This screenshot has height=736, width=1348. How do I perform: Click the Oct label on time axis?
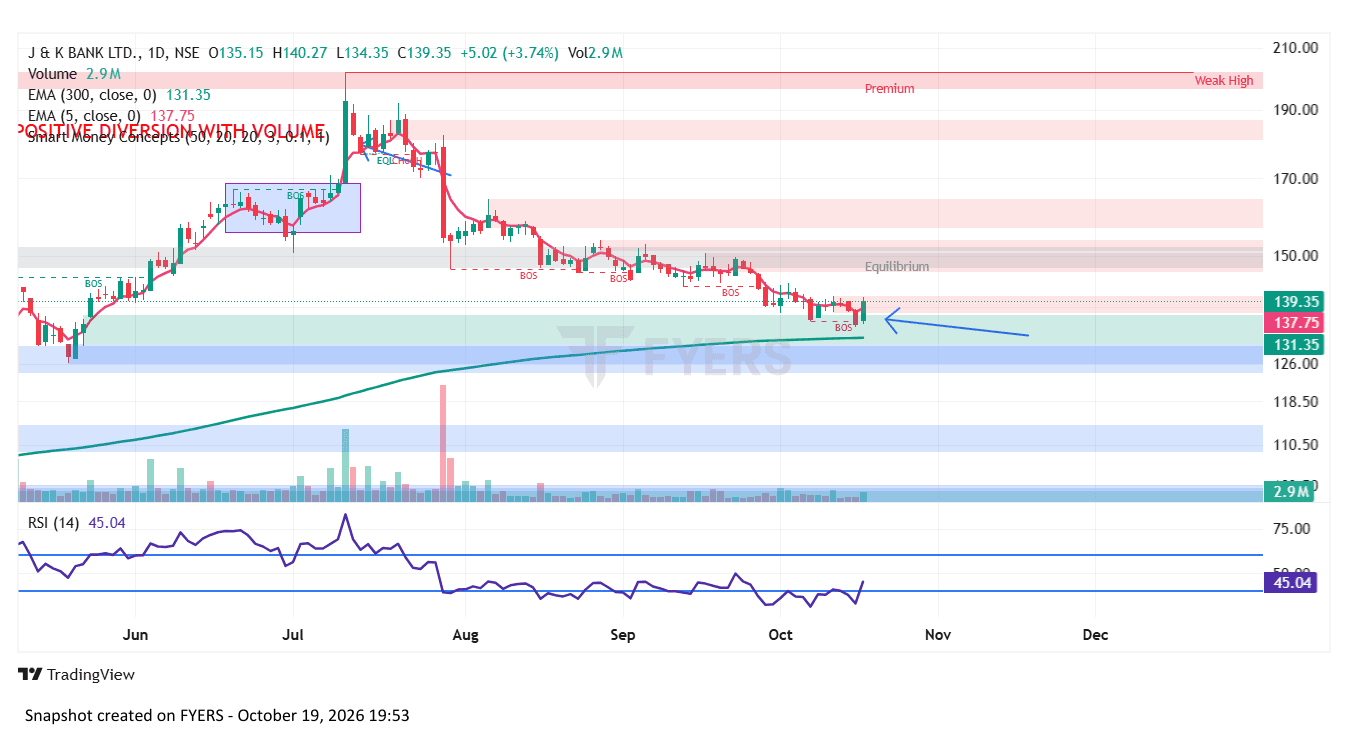click(x=780, y=634)
